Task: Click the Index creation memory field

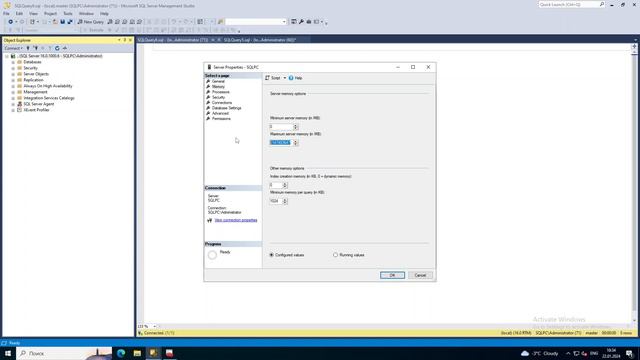Action: 276,185
